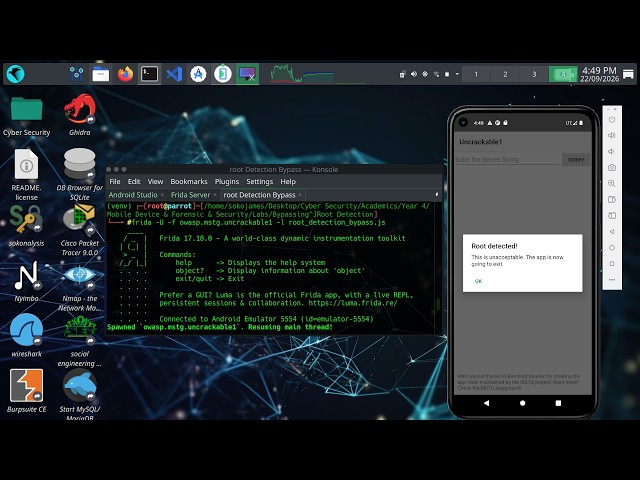Launch Visual Studio Code from the panel
Screen dimensions: 640x480
pos(174,74)
